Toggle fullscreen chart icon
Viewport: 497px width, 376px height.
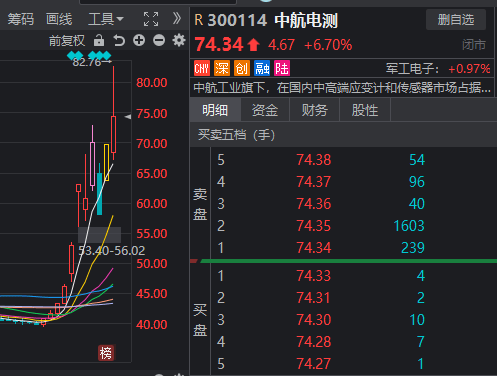tap(151, 19)
